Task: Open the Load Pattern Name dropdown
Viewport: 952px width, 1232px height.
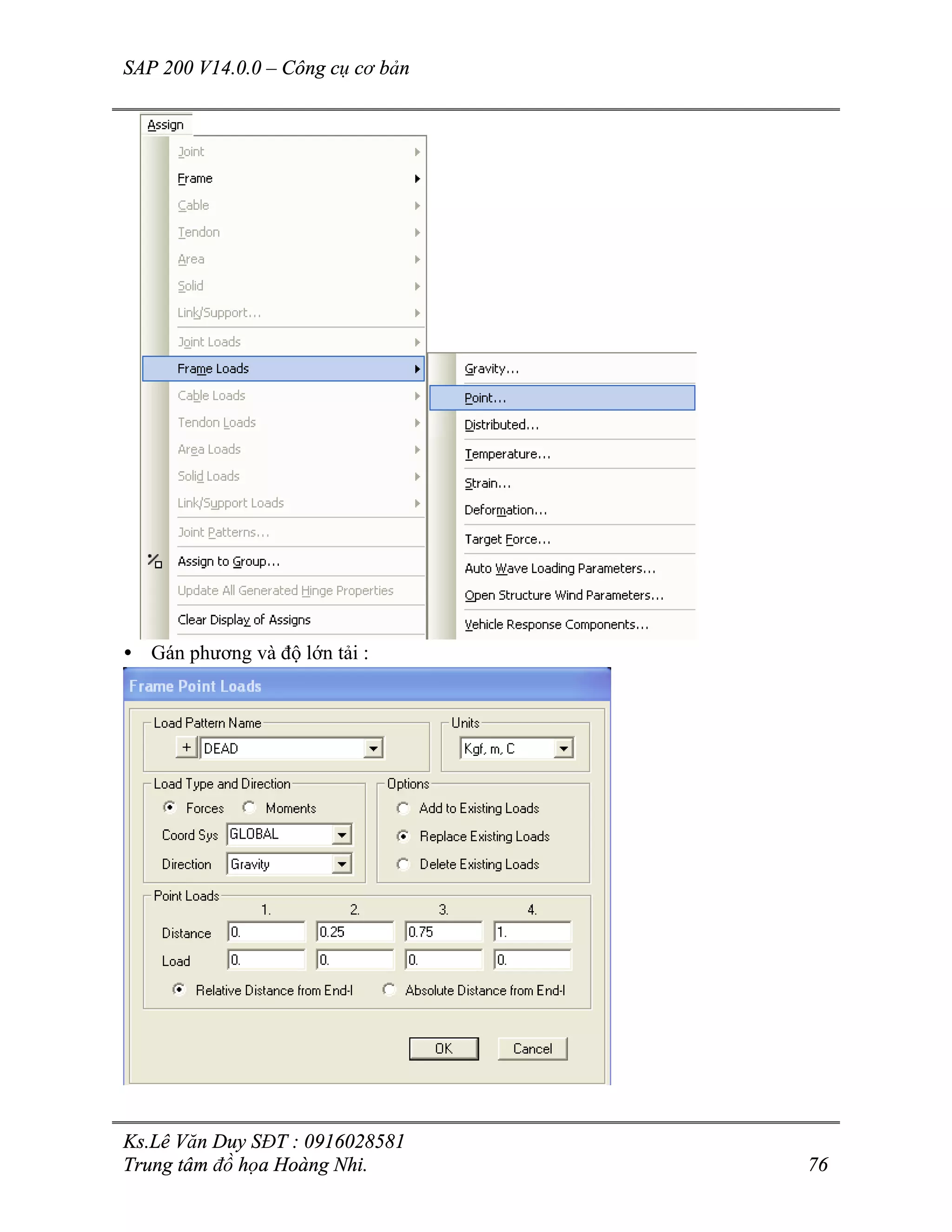Action: pyautogui.click(x=373, y=748)
